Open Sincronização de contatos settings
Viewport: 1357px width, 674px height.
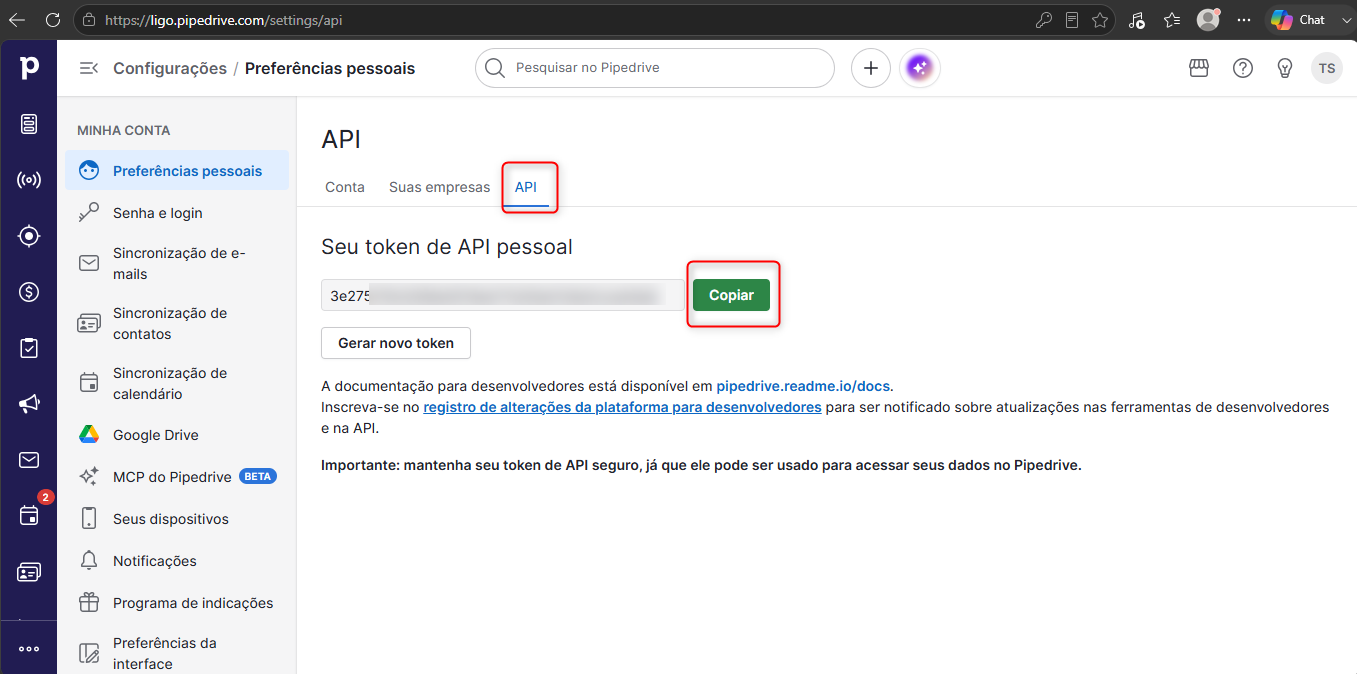click(177, 323)
